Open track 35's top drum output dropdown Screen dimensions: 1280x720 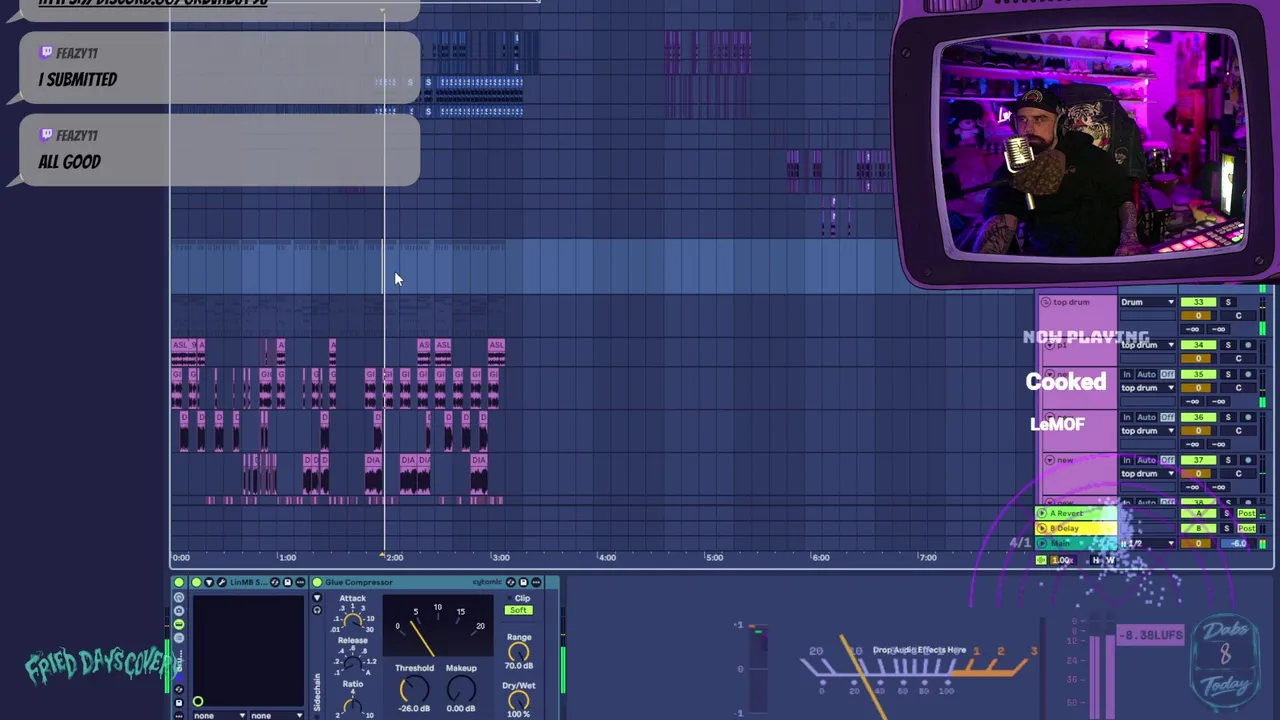tap(1148, 388)
